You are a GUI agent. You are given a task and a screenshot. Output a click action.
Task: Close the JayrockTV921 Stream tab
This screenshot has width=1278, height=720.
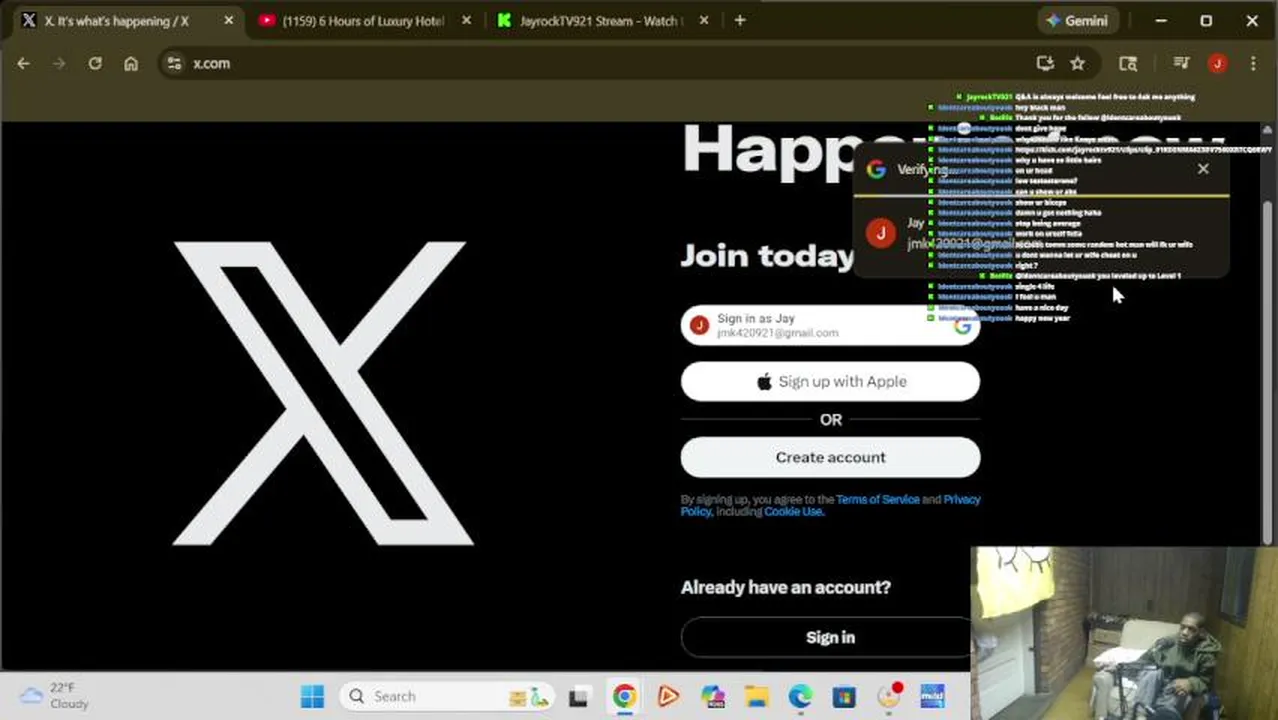point(704,20)
